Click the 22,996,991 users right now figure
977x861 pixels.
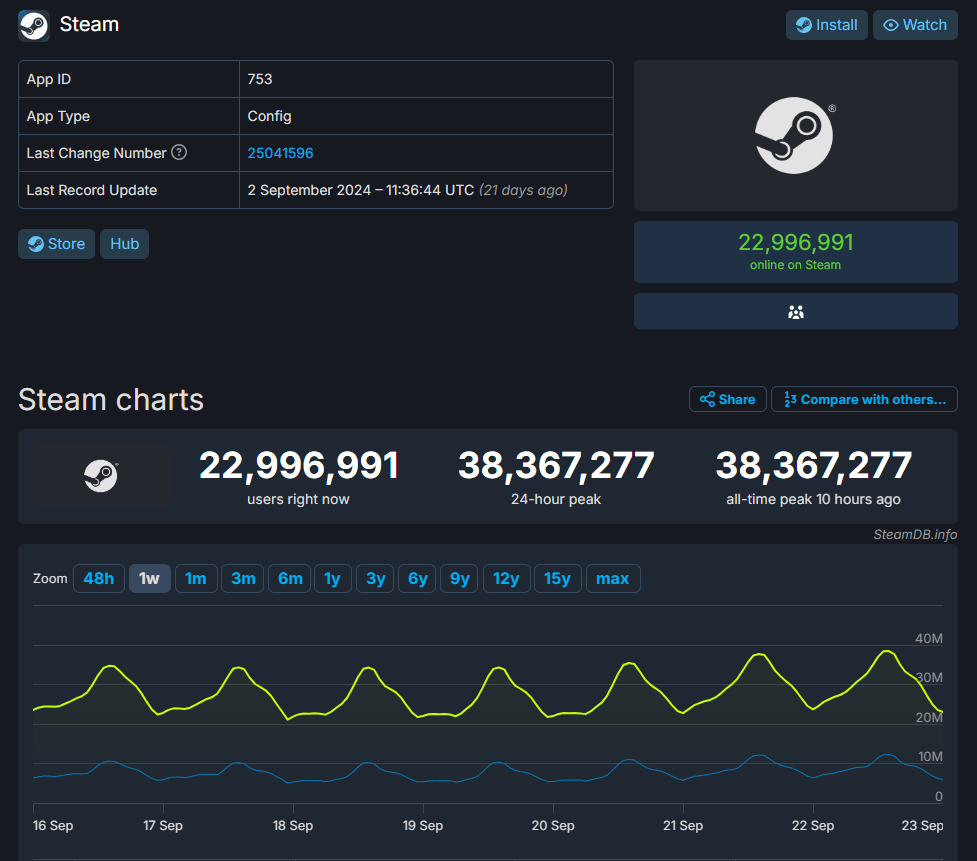coord(298,465)
